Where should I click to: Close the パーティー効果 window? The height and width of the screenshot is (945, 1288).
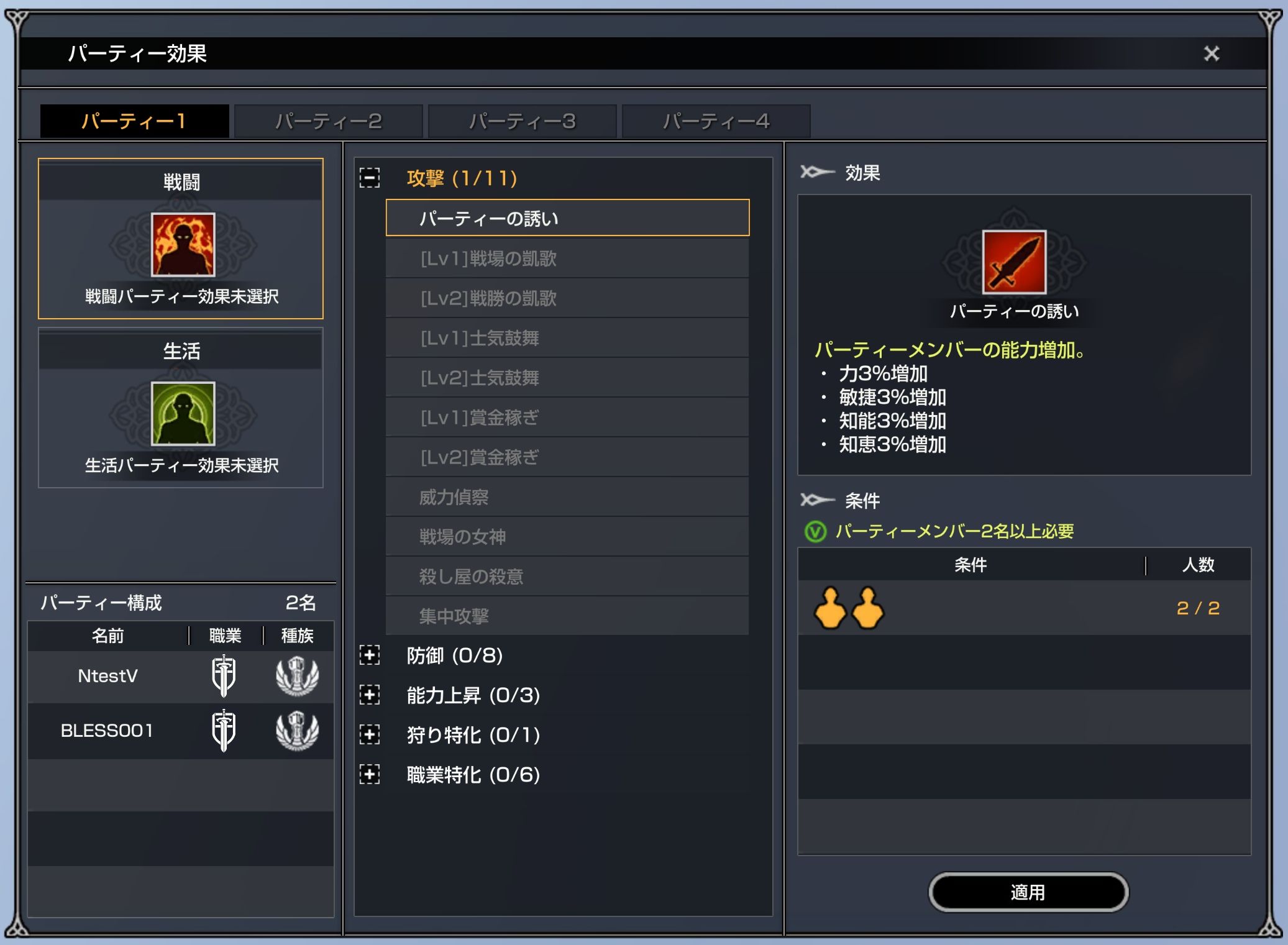[x=1211, y=53]
